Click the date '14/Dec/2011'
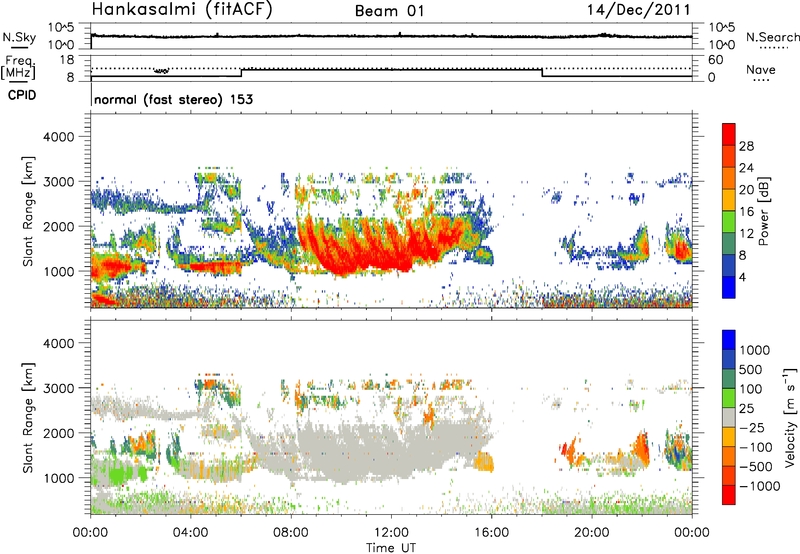Viewport: 800px width, 554px height. (638, 9)
